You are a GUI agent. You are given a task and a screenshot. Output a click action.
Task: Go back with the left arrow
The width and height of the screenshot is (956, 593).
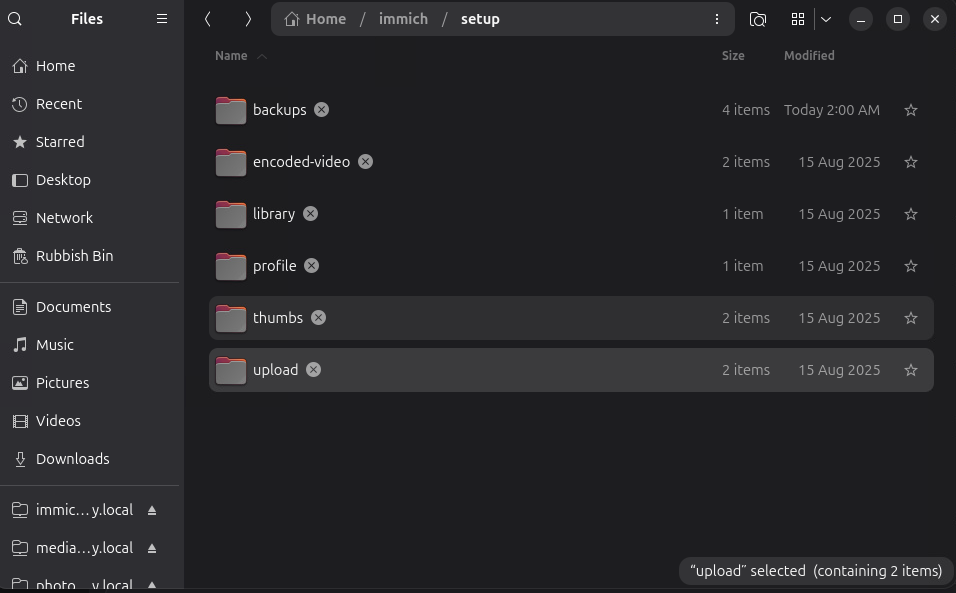pyautogui.click(x=208, y=19)
